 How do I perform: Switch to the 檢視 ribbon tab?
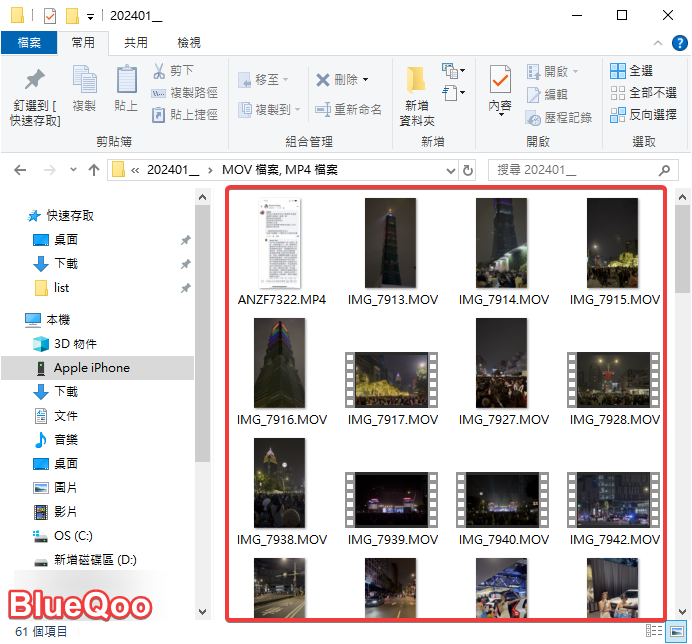tap(188, 43)
